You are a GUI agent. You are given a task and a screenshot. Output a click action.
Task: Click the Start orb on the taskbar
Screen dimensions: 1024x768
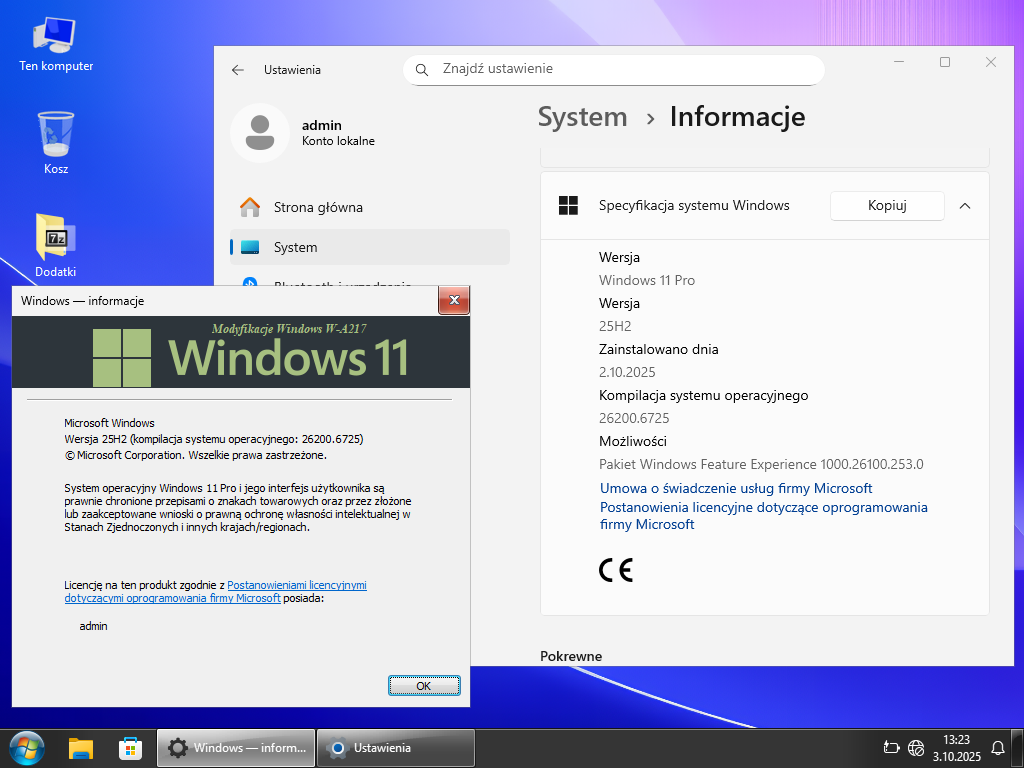(27, 747)
